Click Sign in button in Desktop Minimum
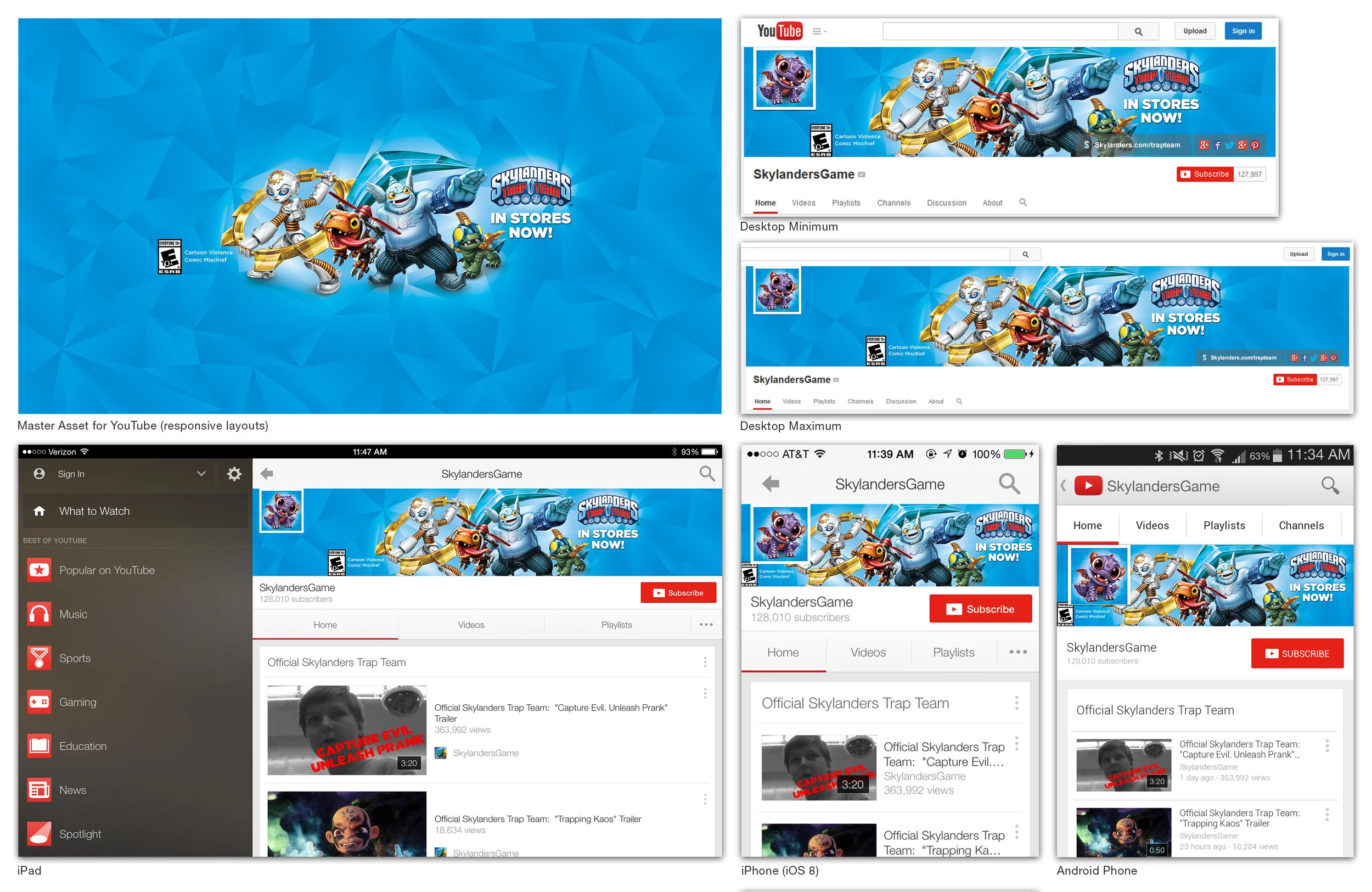The height and width of the screenshot is (892, 1372). pyautogui.click(x=1243, y=31)
